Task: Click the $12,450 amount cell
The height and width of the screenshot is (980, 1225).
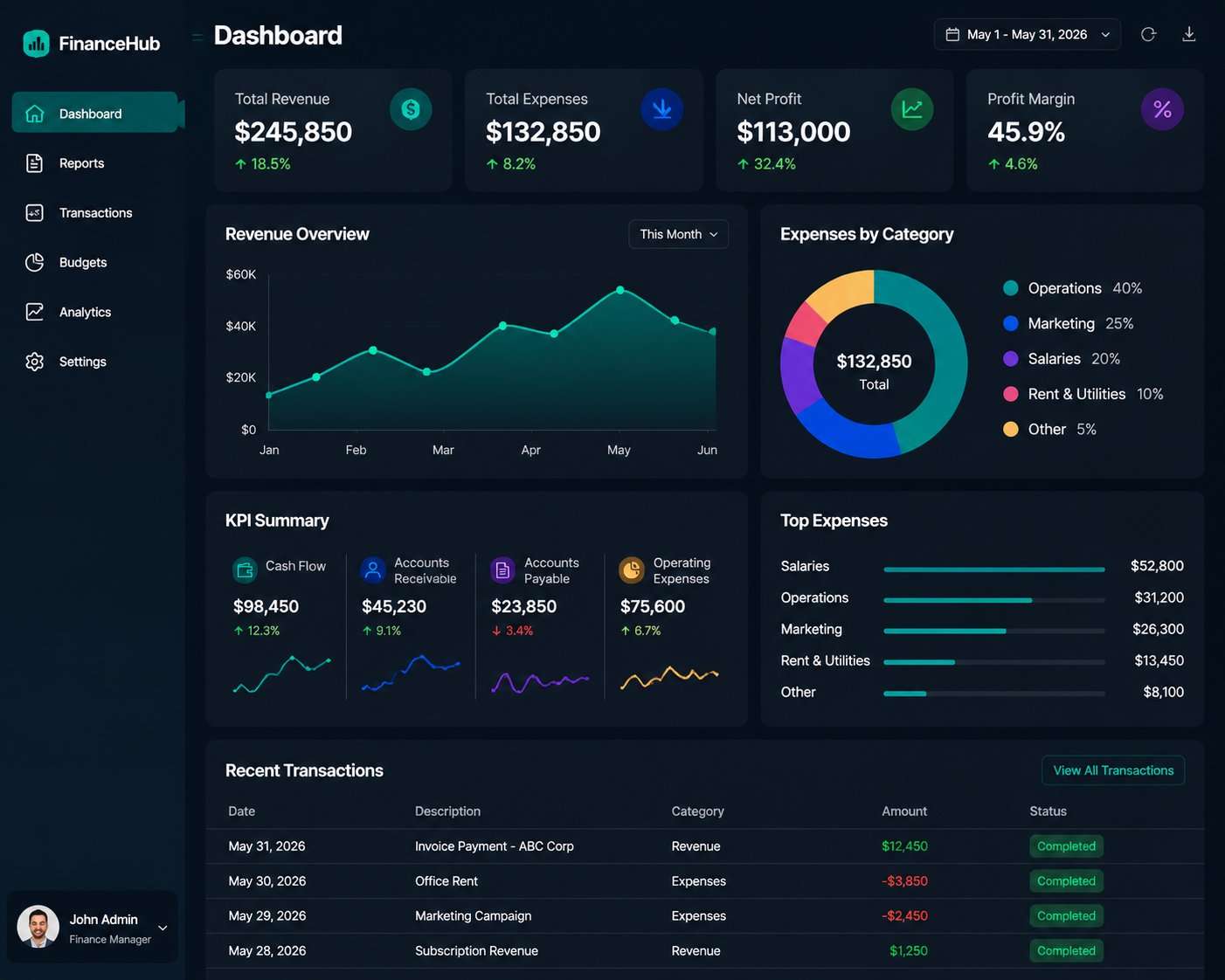Action: (904, 846)
